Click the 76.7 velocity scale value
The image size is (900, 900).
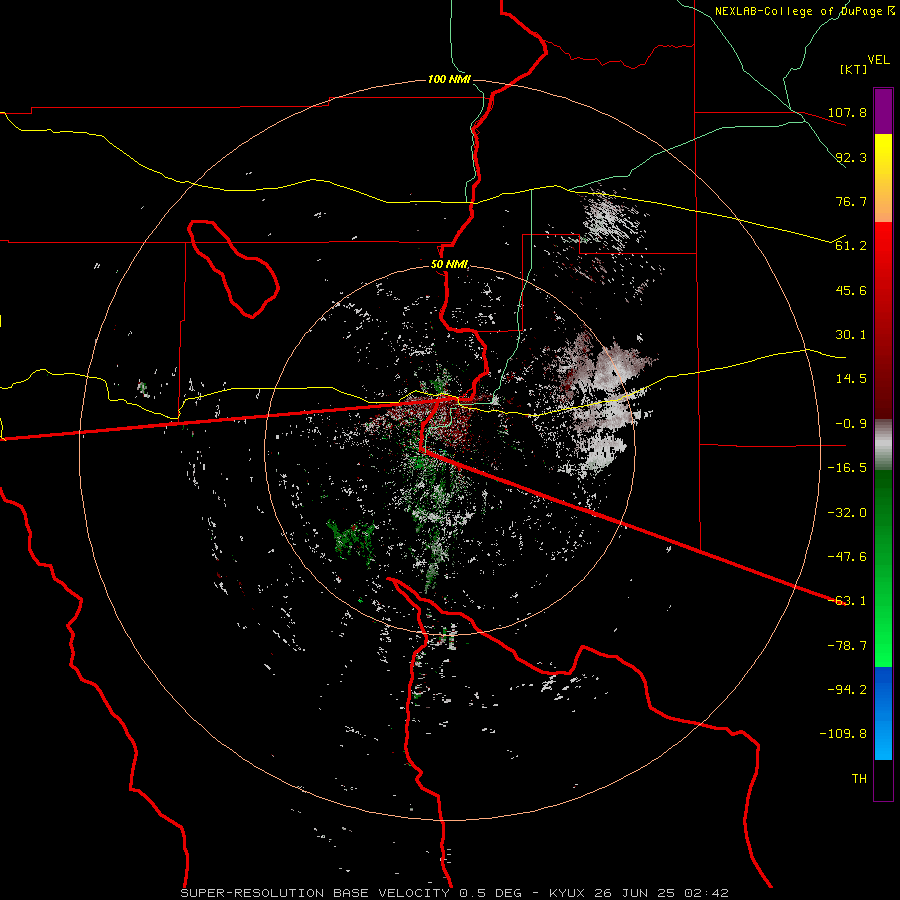[851, 201]
